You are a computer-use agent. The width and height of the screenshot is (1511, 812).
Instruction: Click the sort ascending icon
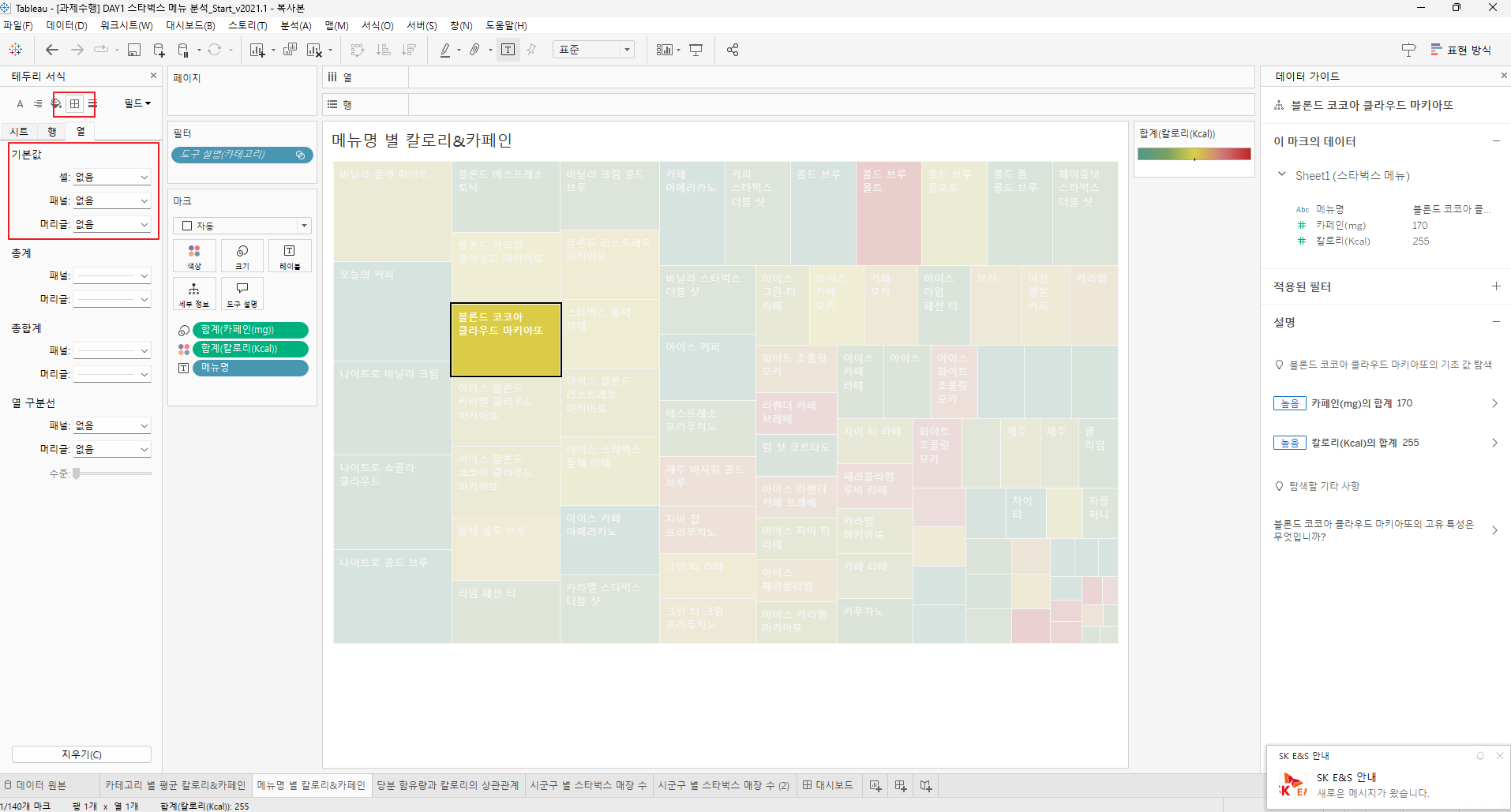pyautogui.click(x=384, y=50)
